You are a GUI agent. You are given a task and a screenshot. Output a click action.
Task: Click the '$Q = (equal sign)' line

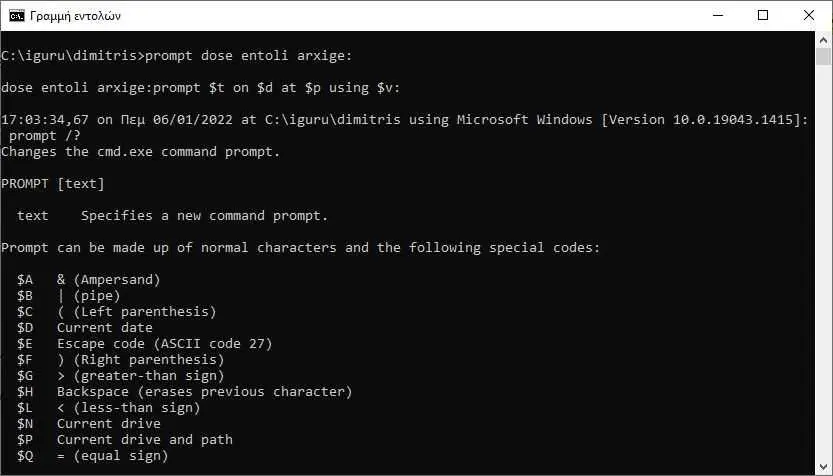[92, 456]
